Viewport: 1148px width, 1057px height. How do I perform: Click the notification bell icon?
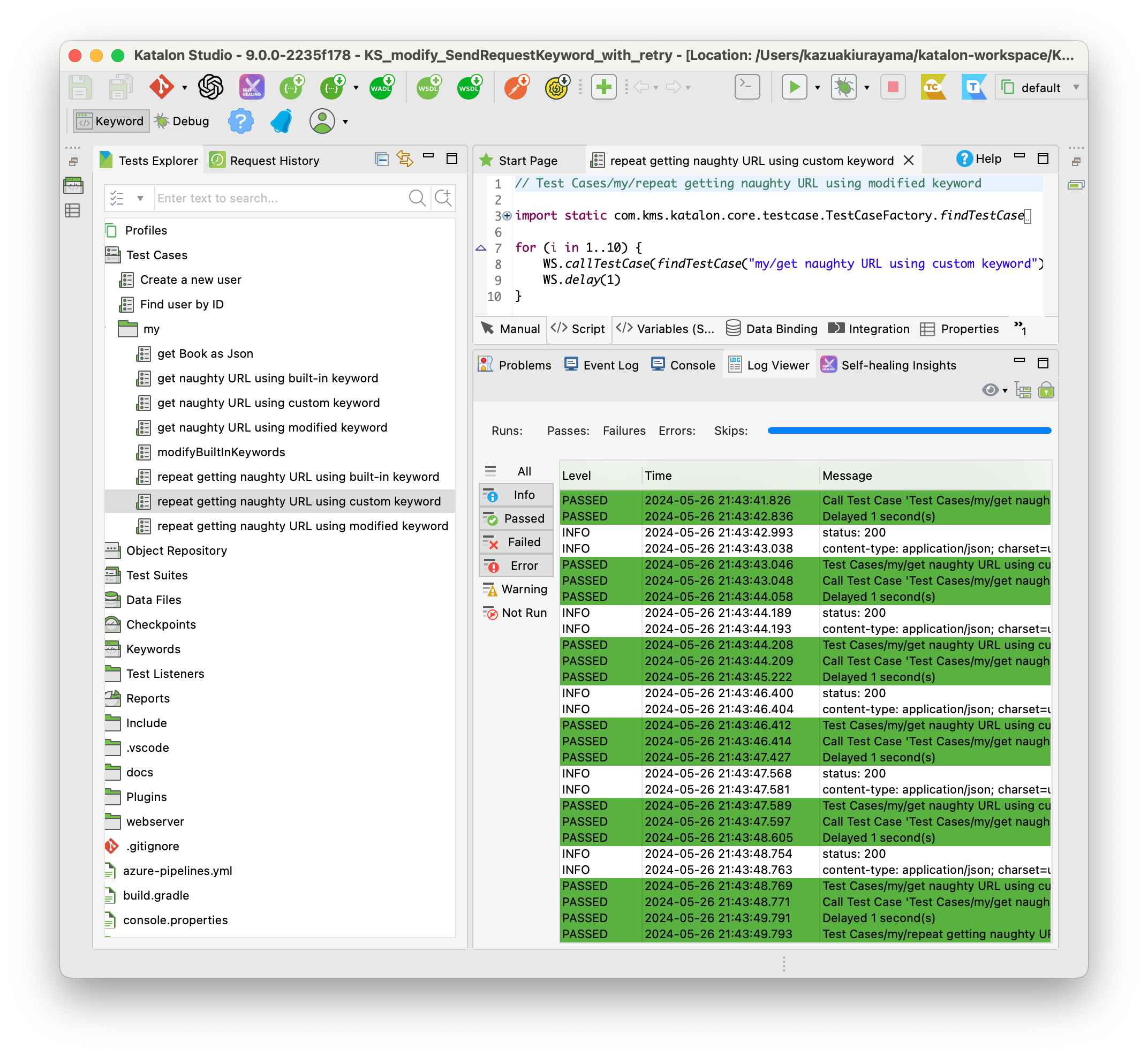(282, 121)
